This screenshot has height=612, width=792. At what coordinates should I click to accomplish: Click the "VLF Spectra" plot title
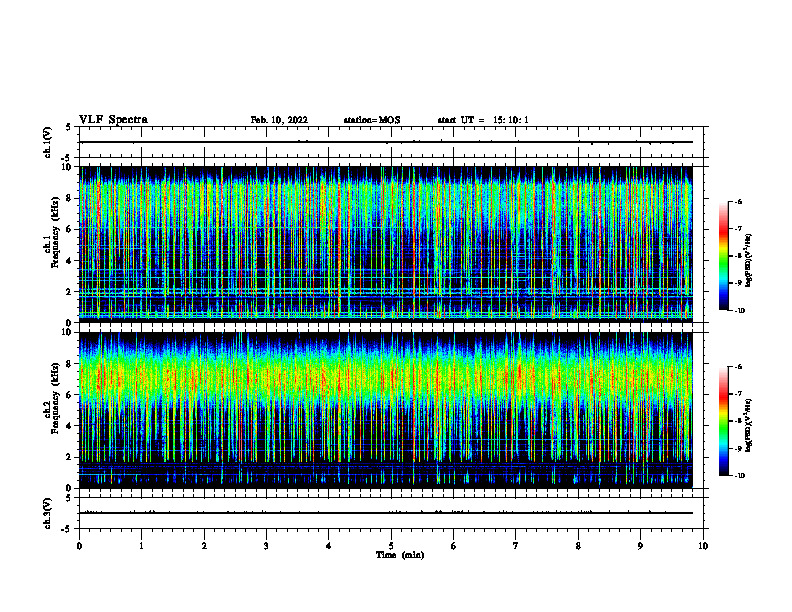(113, 120)
